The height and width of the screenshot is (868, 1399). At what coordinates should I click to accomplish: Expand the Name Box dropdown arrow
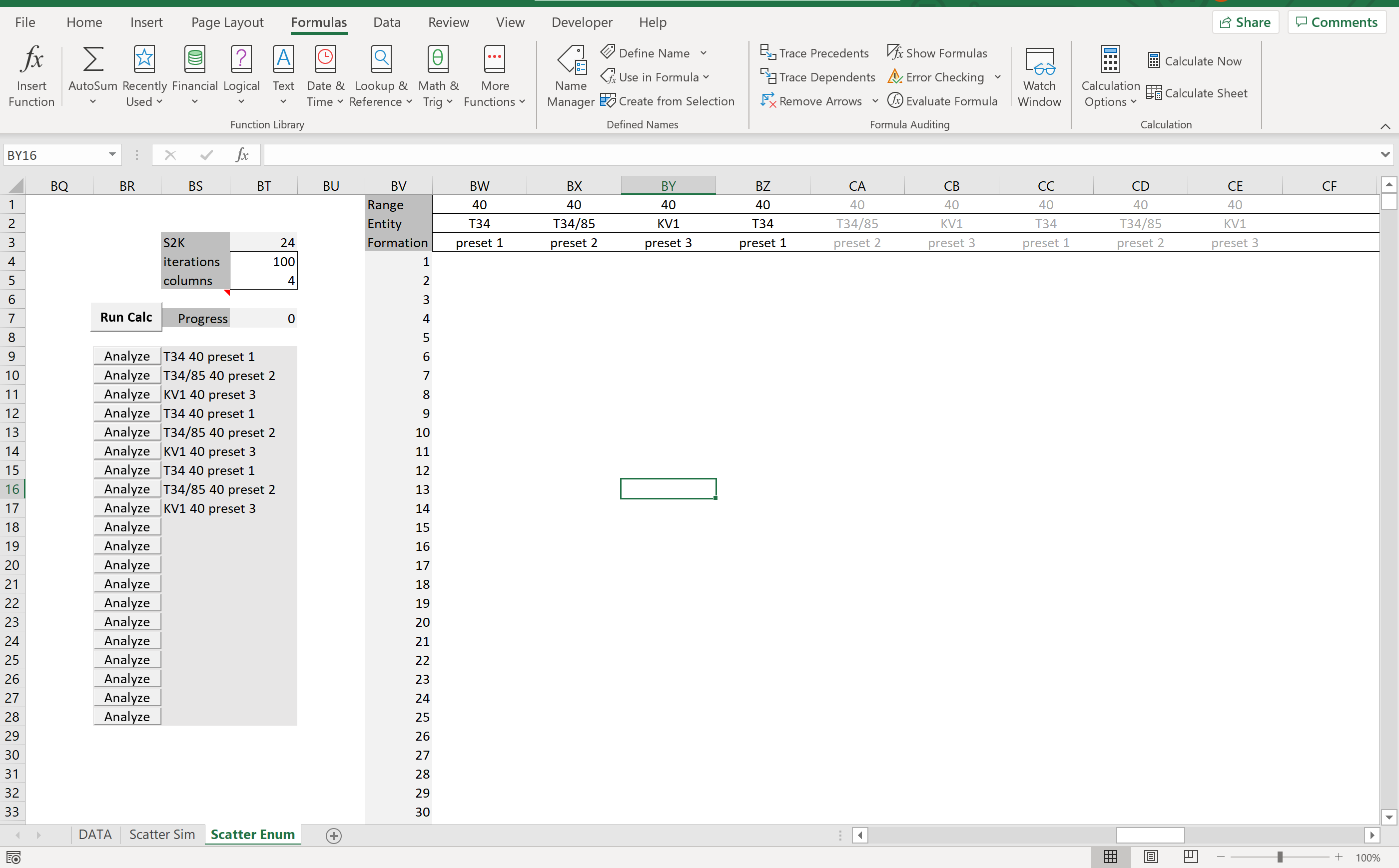point(112,154)
